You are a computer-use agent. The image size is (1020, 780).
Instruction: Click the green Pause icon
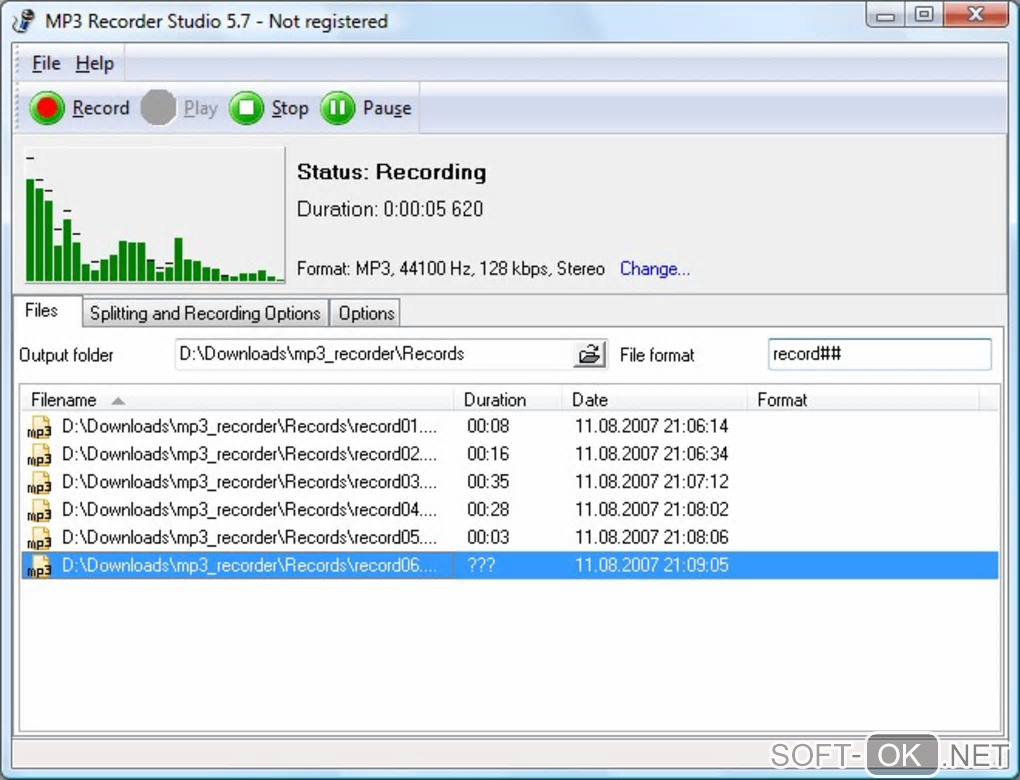tap(338, 107)
